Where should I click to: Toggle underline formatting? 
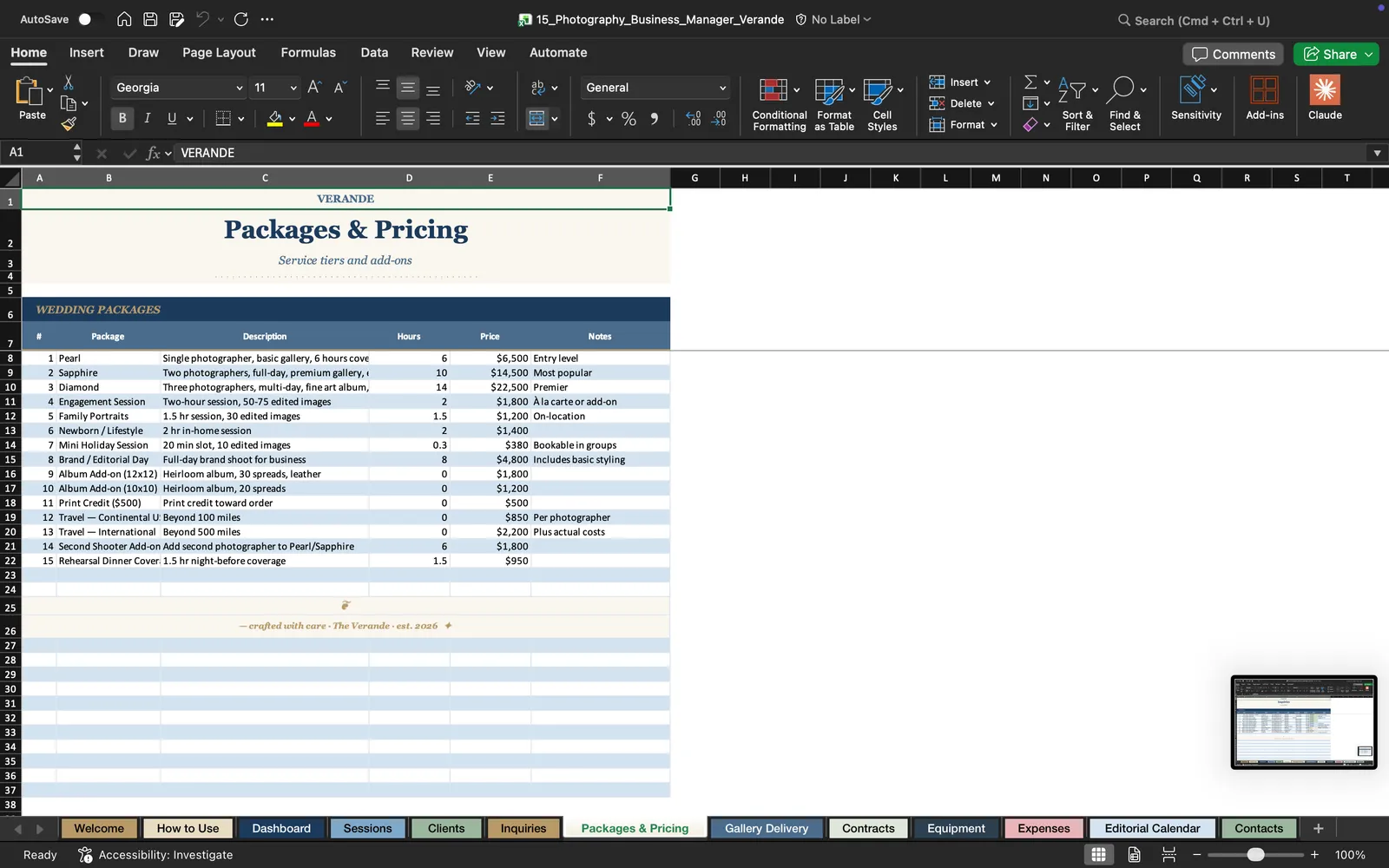tap(172, 118)
